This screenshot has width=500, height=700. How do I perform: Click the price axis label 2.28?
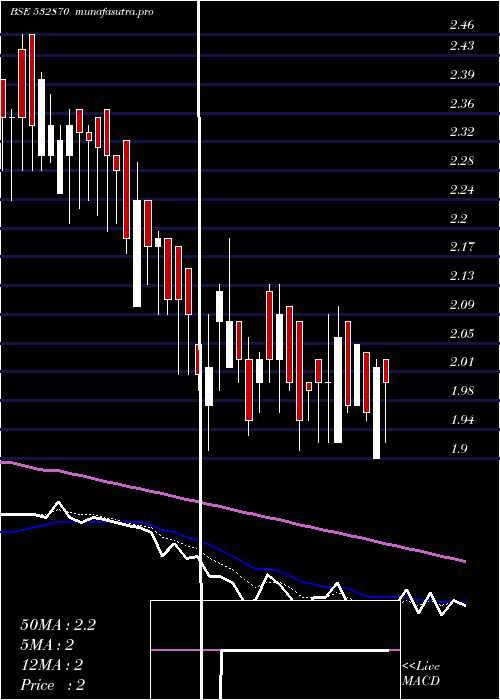462,161
